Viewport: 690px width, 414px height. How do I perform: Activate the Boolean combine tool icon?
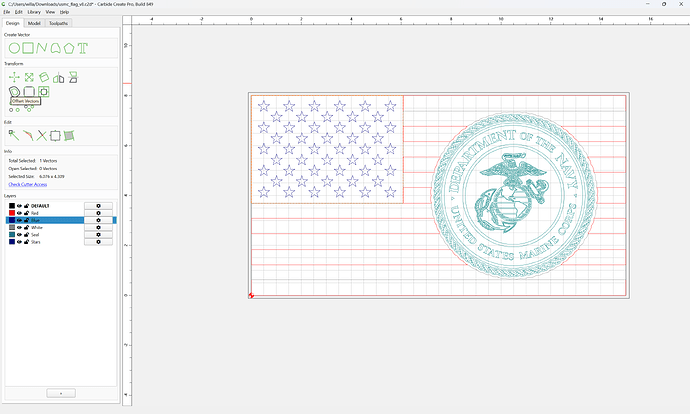[43, 92]
